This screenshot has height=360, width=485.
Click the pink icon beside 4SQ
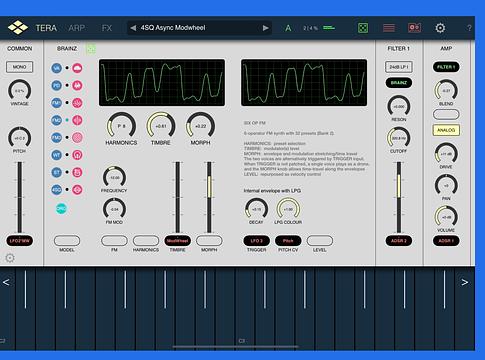tap(77, 190)
